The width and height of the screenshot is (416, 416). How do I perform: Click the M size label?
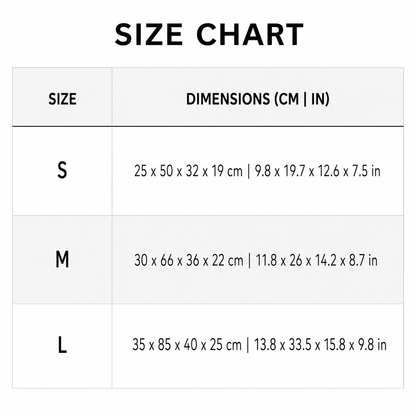[62, 260]
